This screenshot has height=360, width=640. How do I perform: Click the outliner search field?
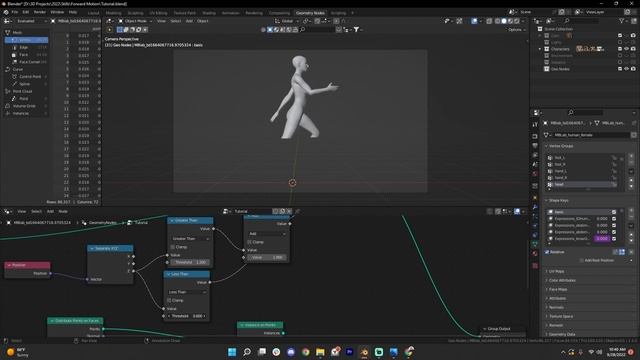click(x=581, y=21)
